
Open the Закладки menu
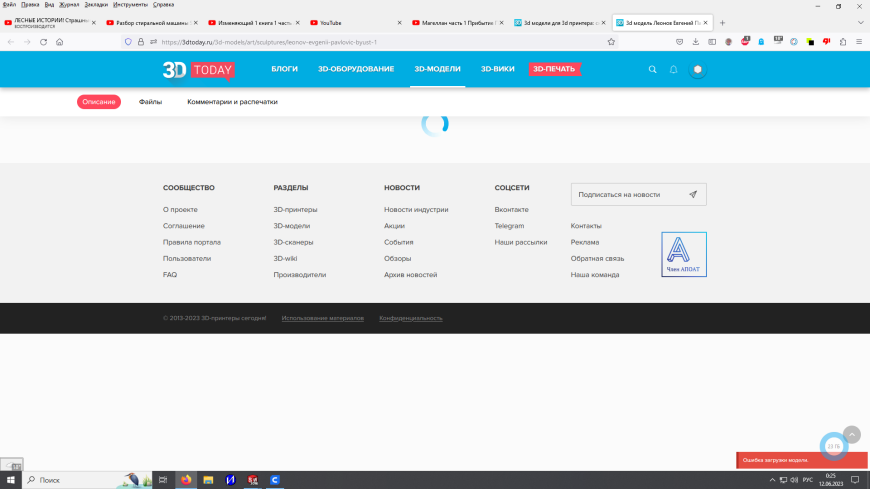pyautogui.click(x=96, y=4)
